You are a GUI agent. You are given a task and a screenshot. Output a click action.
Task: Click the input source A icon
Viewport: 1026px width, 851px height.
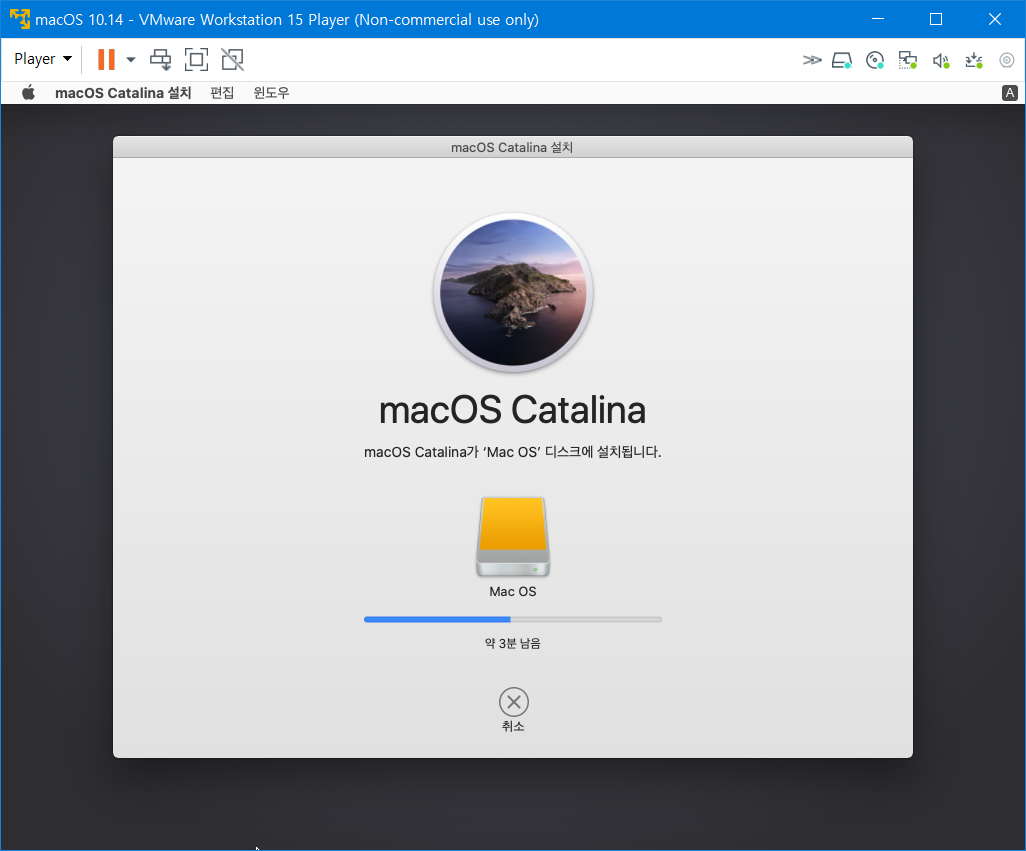[x=1010, y=93]
